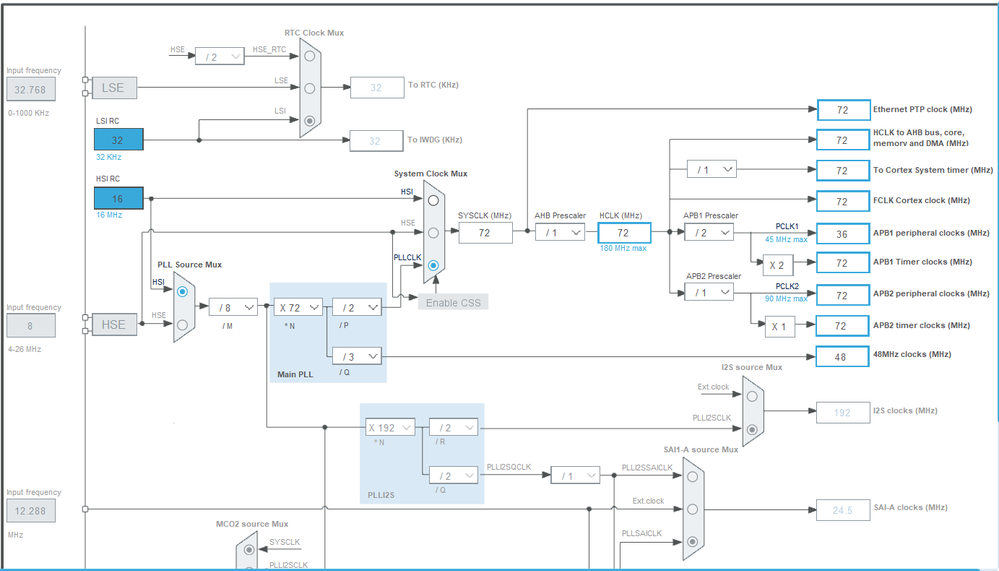The height and width of the screenshot is (571, 999).
Task: Open the Cortex System timer /1 dropdown
Action: [712, 170]
